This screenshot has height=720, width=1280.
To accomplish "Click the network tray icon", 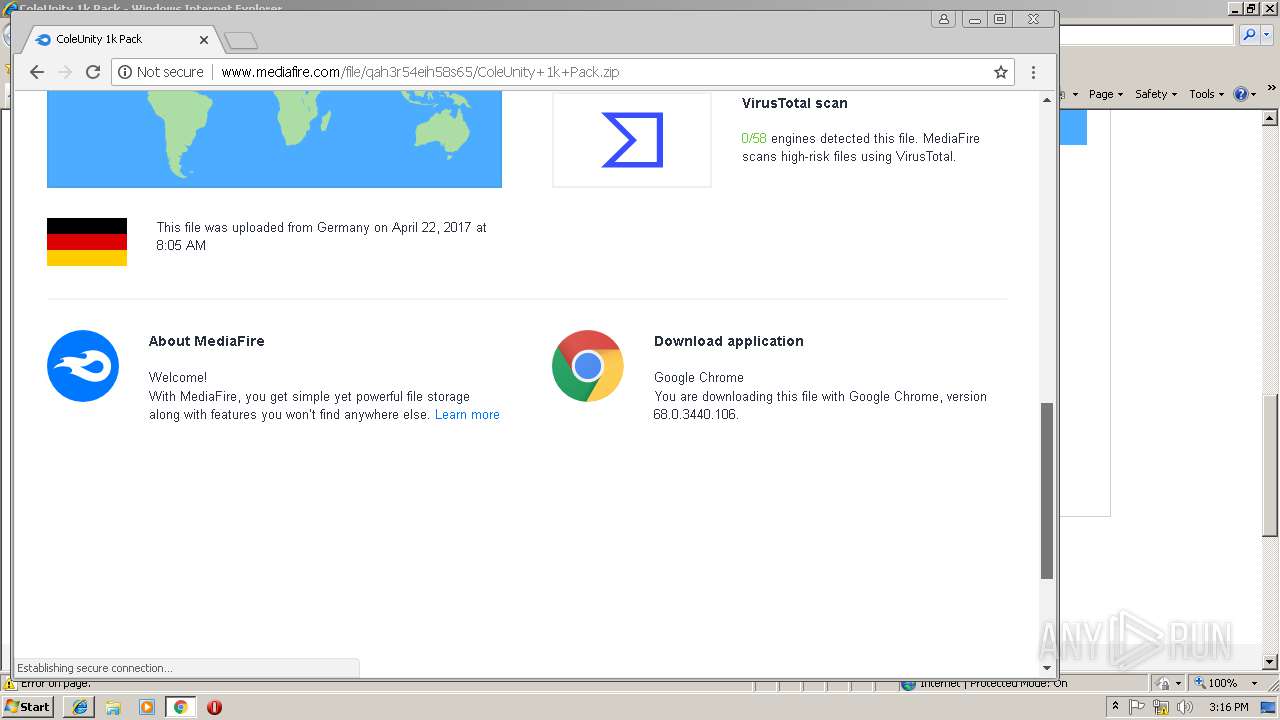I will click(x=1161, y=707).
